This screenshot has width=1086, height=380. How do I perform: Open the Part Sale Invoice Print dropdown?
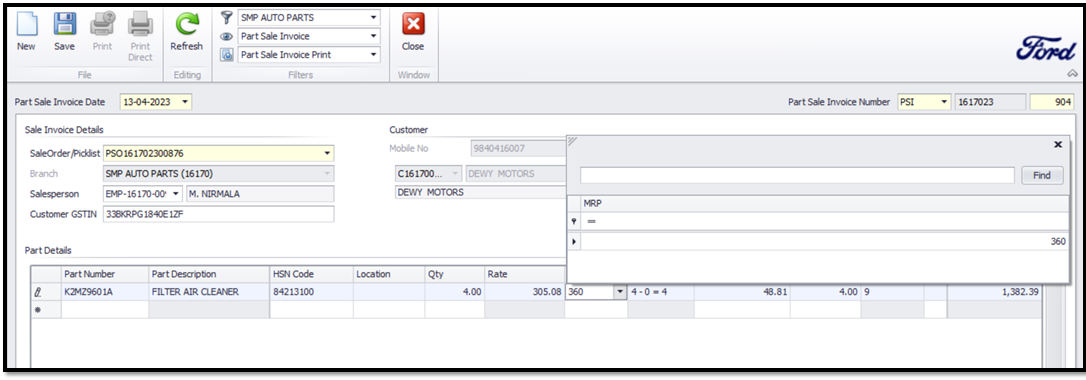[x=374, y=55]
